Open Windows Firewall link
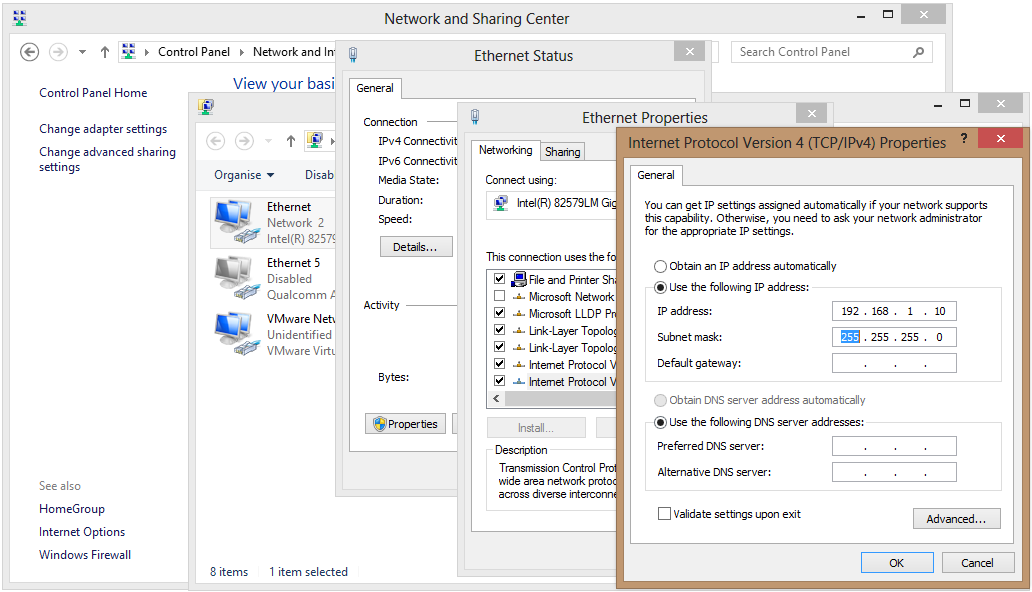Screen dimensions: 1032x592 85,554
